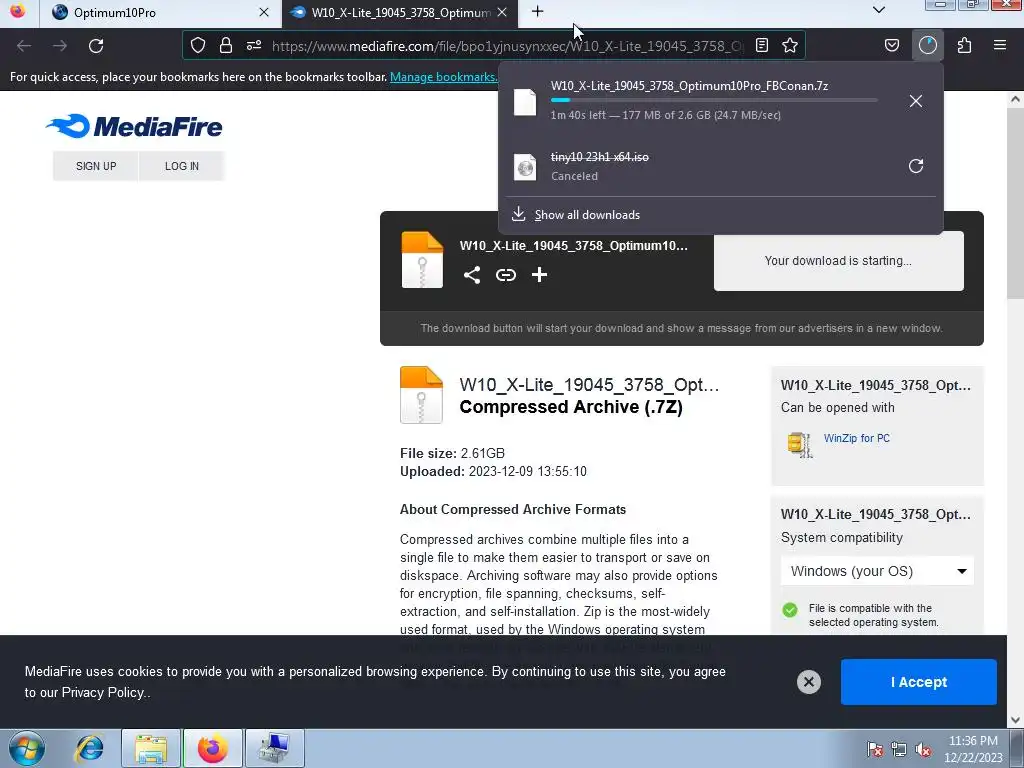
Task: Click the green compatibility checkmark icon
Action: click(x=790, y=610)
